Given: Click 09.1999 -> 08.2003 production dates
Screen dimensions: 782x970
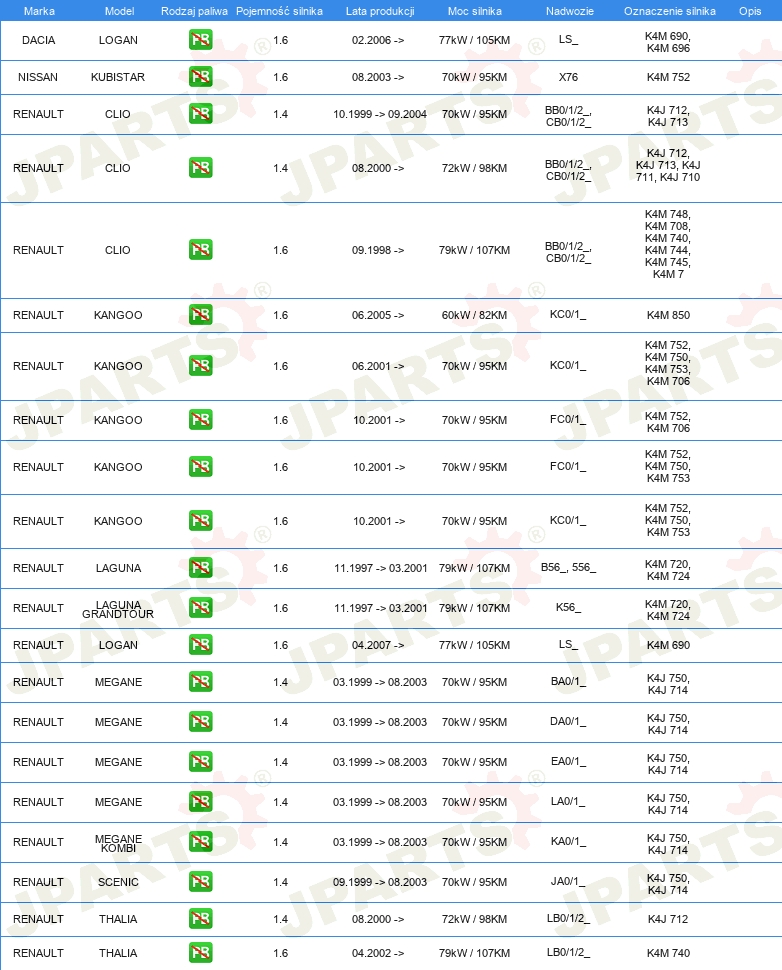Looking at the screenshot, I should [x=380, y=882].
